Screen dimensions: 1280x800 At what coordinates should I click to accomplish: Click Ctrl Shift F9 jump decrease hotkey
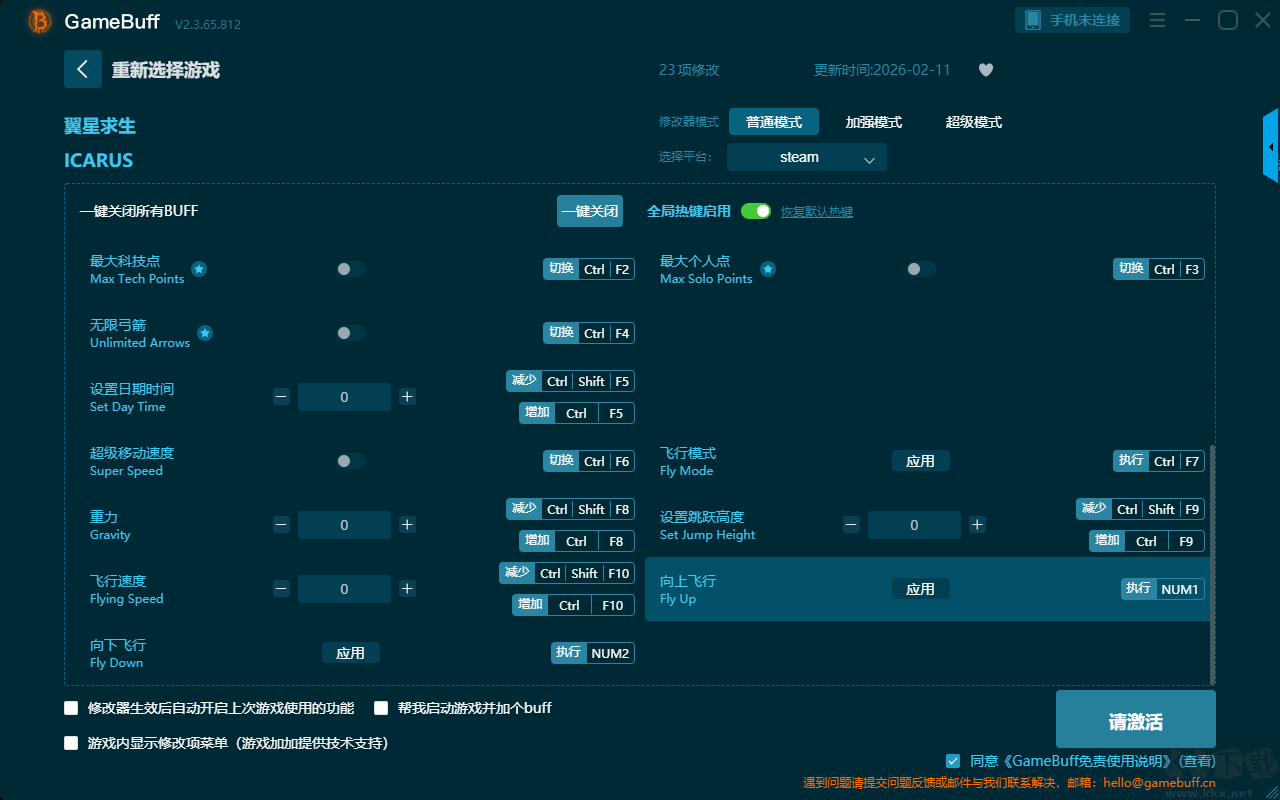click(x=1141, y=509)
